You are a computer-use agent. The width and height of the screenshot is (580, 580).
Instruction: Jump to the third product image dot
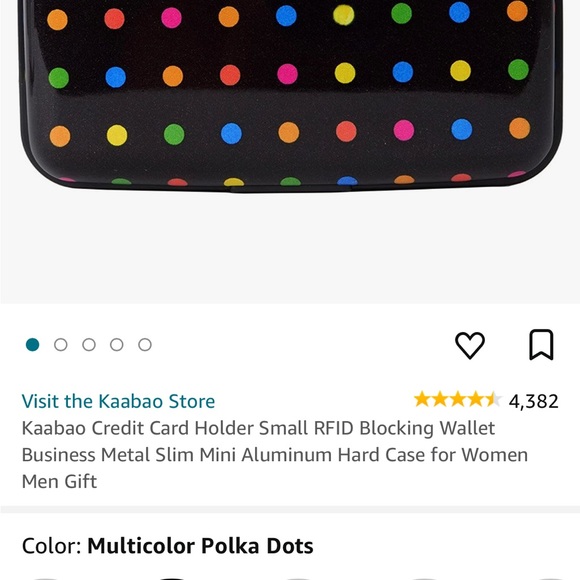point(89,345)
